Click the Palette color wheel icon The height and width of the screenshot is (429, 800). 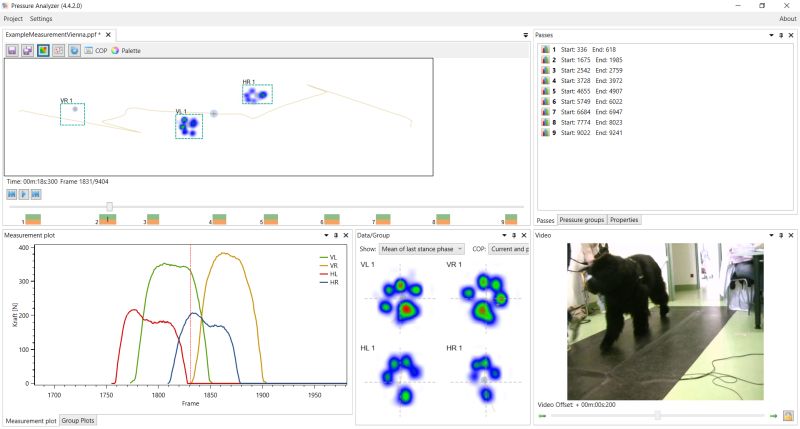[x=115, y=50]
